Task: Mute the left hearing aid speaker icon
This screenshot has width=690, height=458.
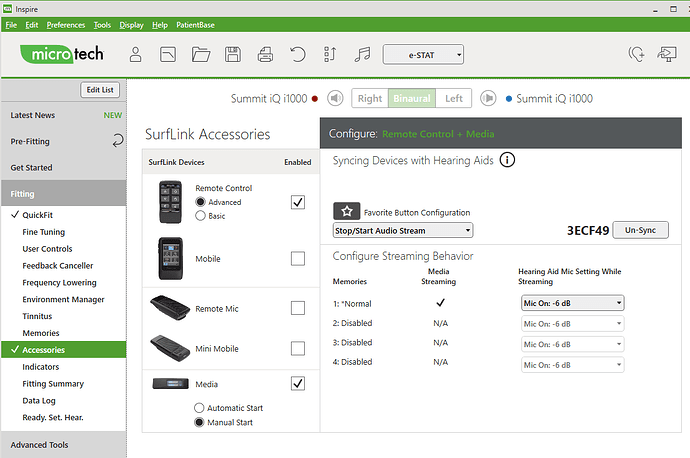Action: [x=488, y=98]
